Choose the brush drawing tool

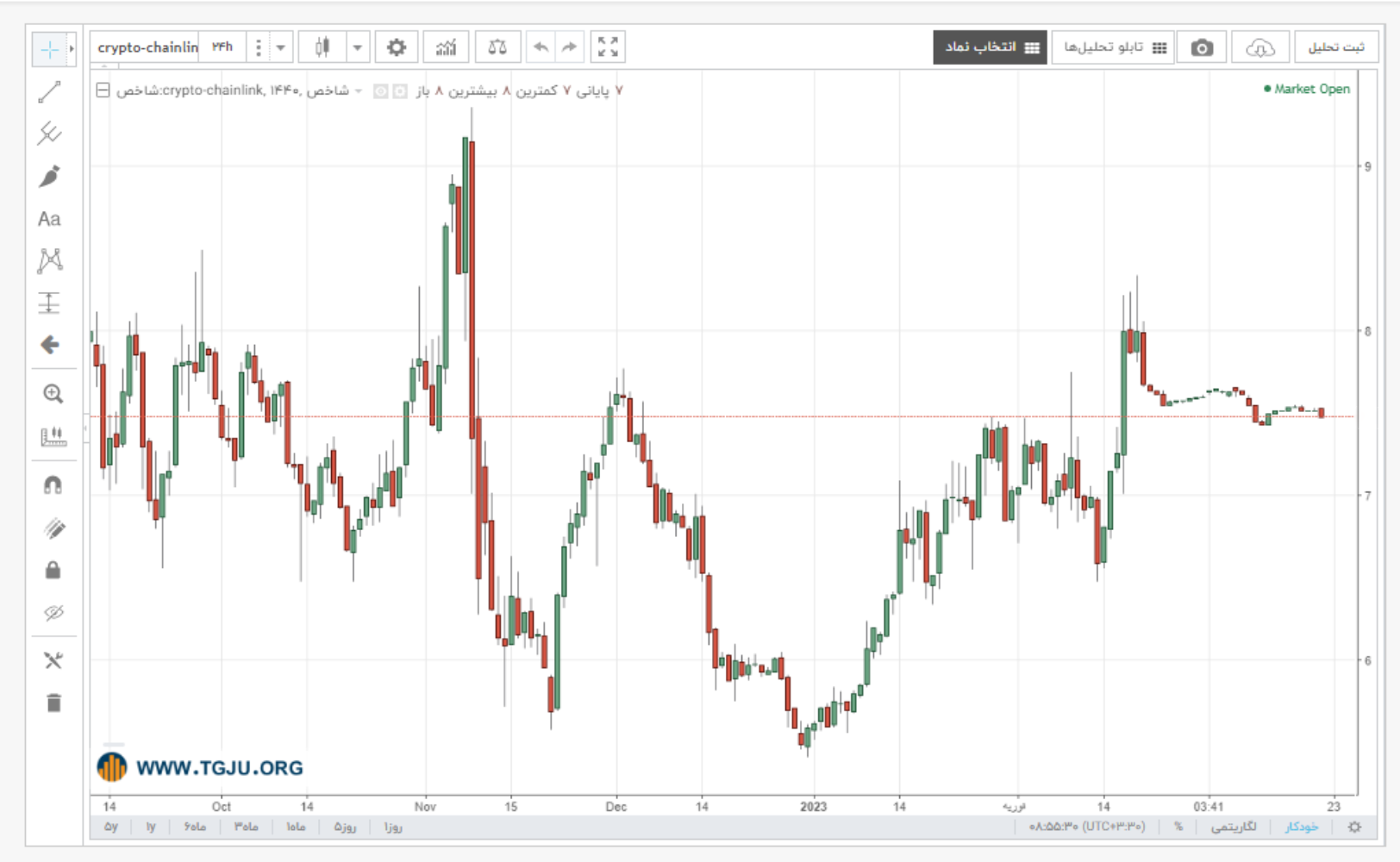(x=50, y=176)
